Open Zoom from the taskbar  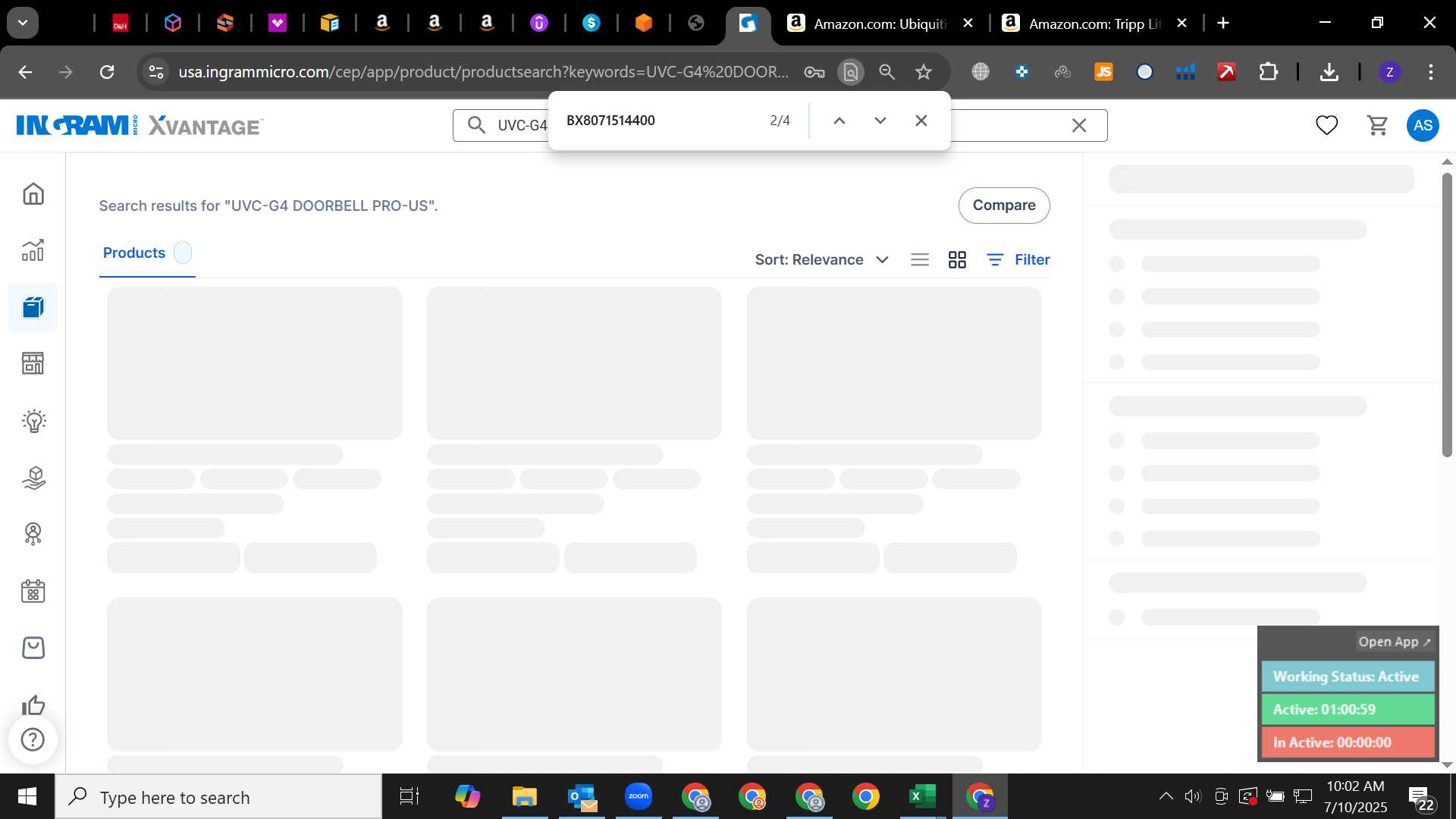[x=639, y=797]
